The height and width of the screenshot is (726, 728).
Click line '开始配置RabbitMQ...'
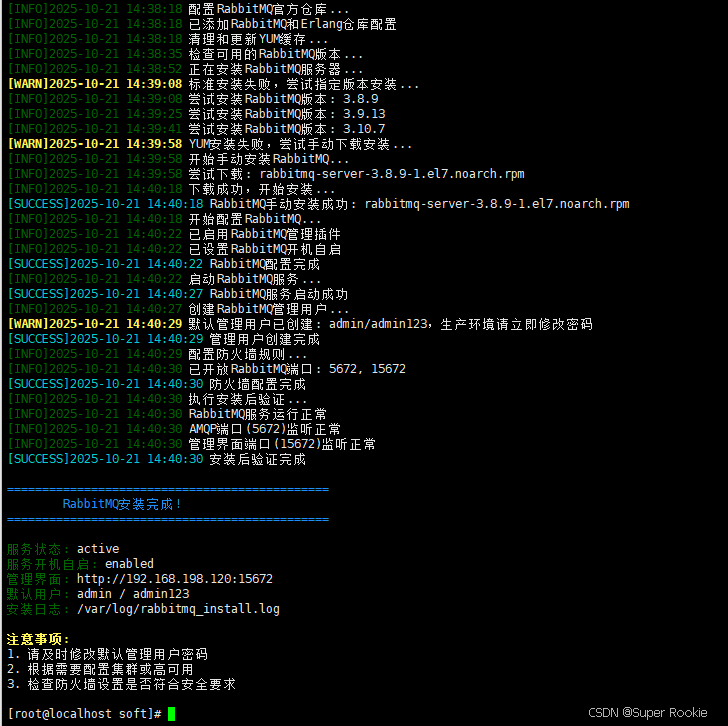click(164, 219)
